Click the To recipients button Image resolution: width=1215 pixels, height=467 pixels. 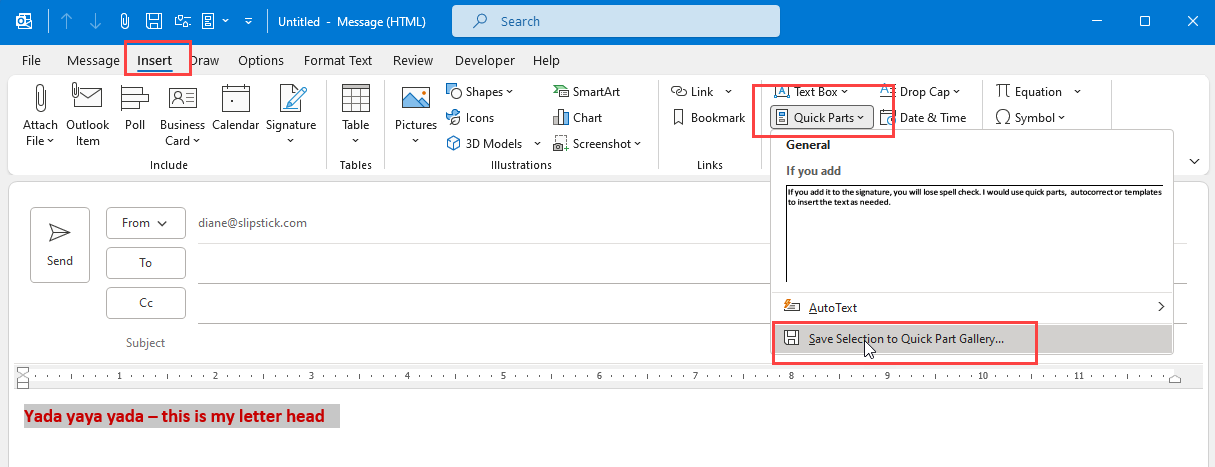(x=145, y=263)
